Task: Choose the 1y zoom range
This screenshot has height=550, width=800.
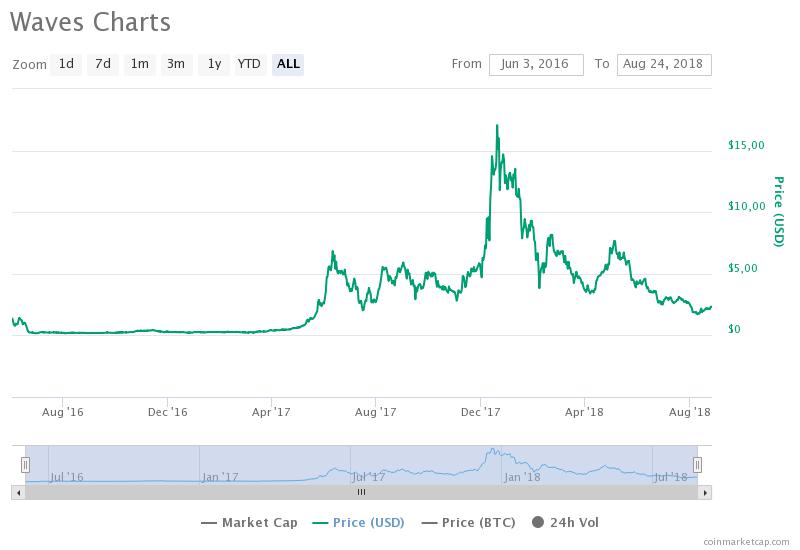Action: coord(214,64)
